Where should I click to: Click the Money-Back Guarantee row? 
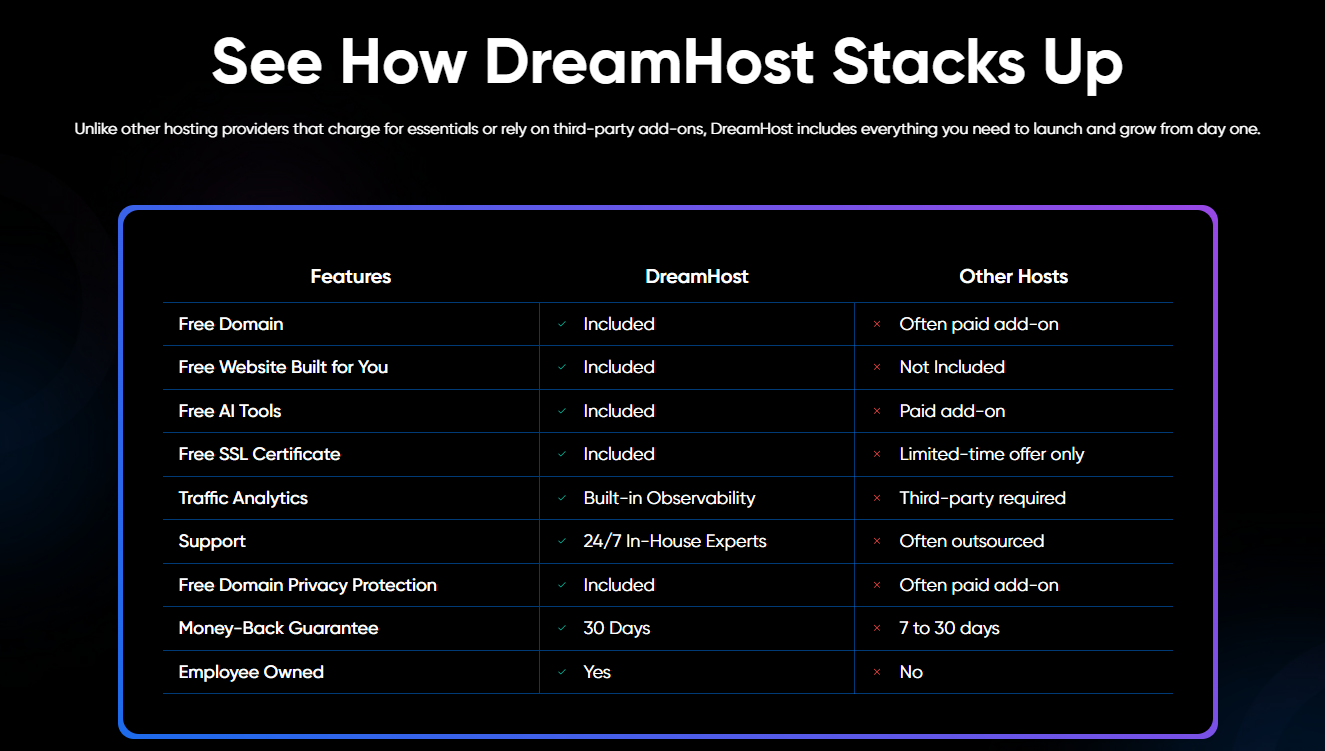tap(277, 628)
